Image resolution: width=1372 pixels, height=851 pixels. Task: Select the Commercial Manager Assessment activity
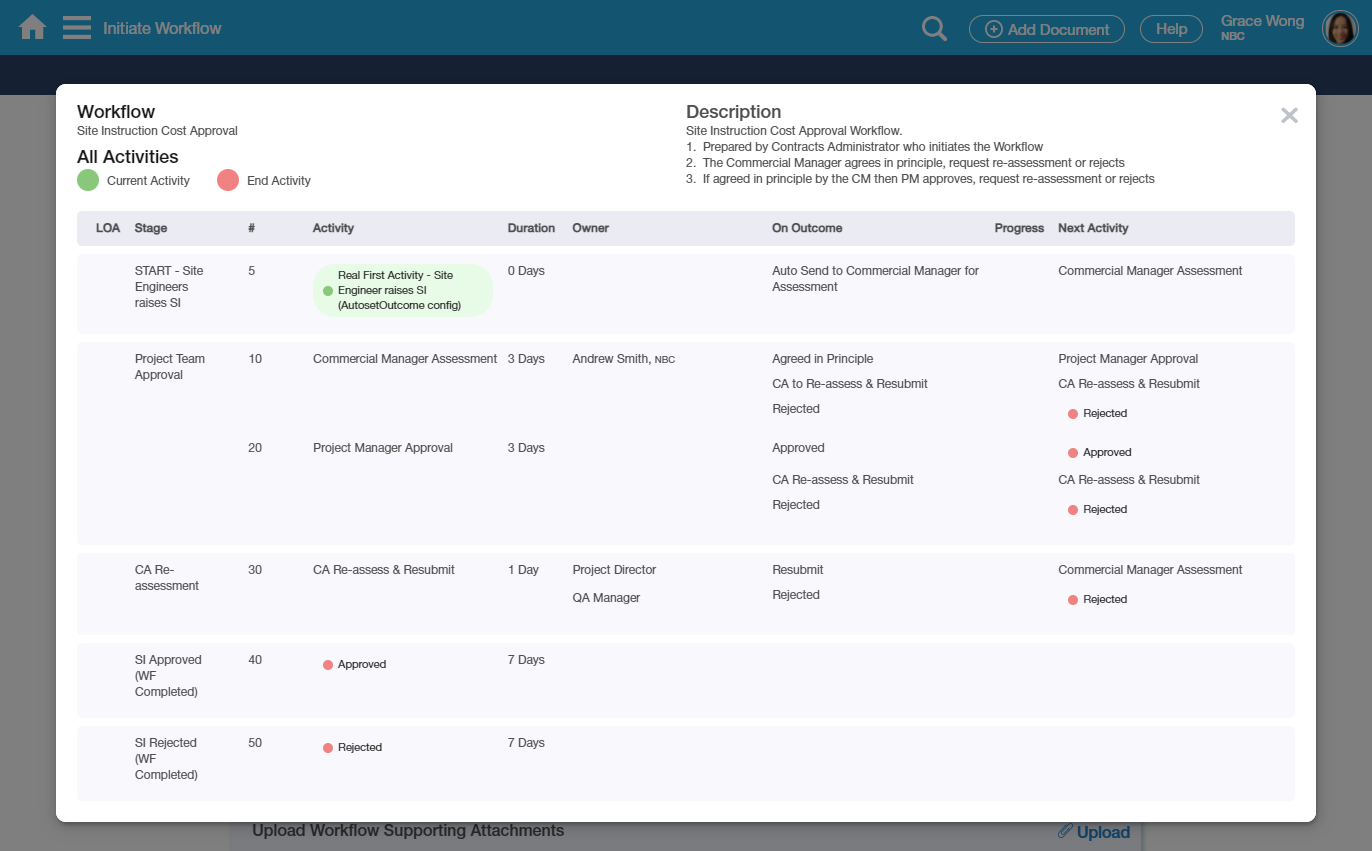click(x=404, y=359)
